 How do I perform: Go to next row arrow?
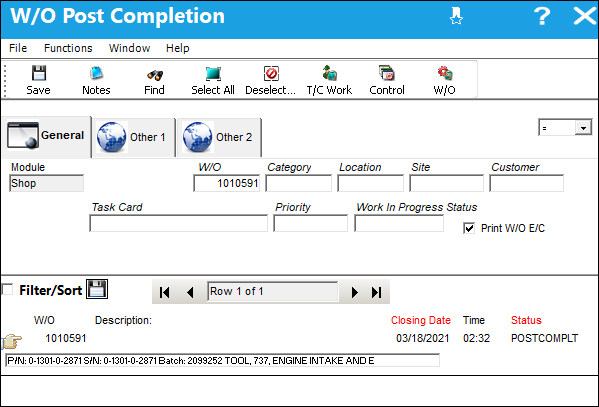pos(355,292)
